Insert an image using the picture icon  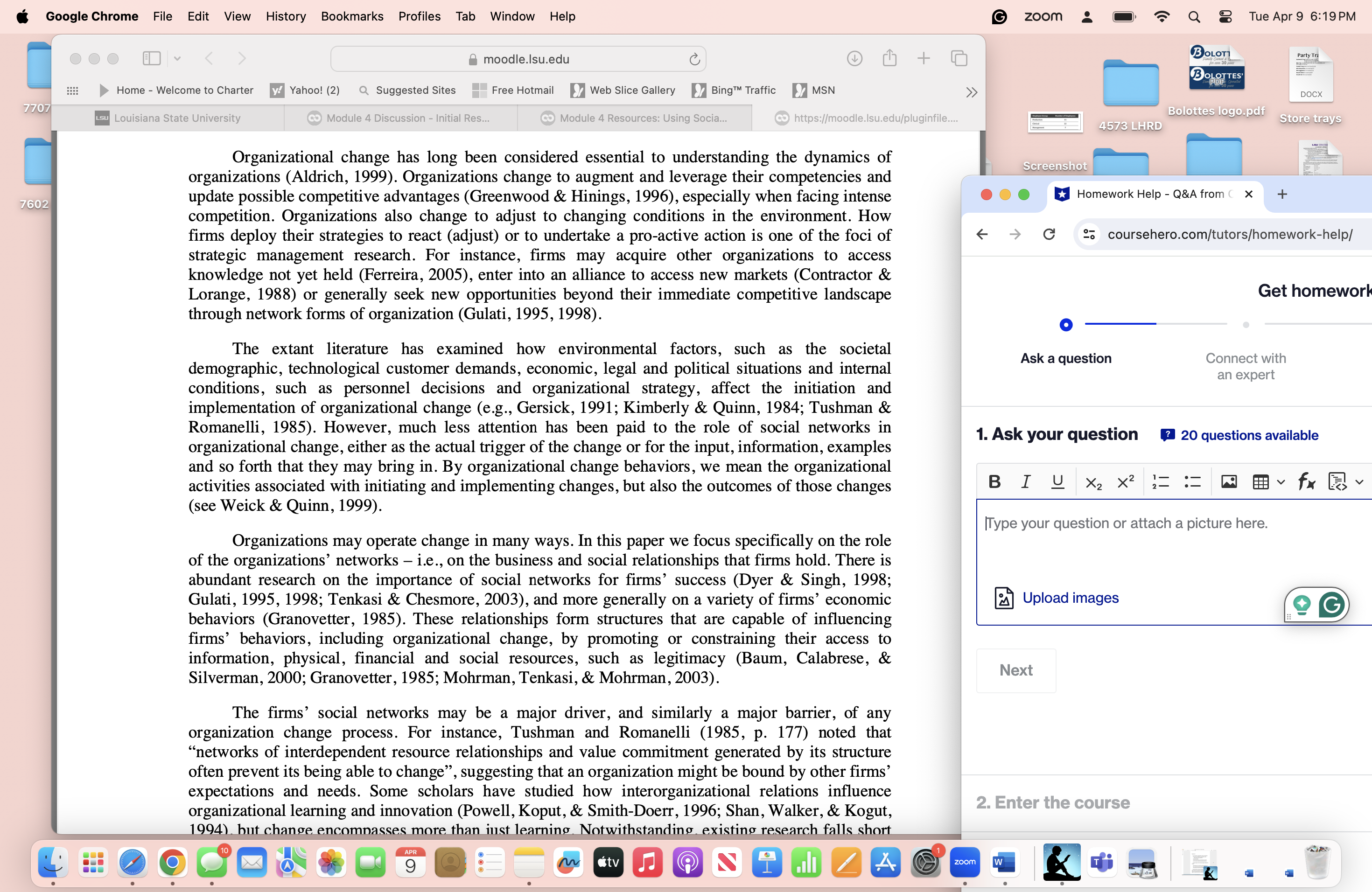click(1229, 481)
